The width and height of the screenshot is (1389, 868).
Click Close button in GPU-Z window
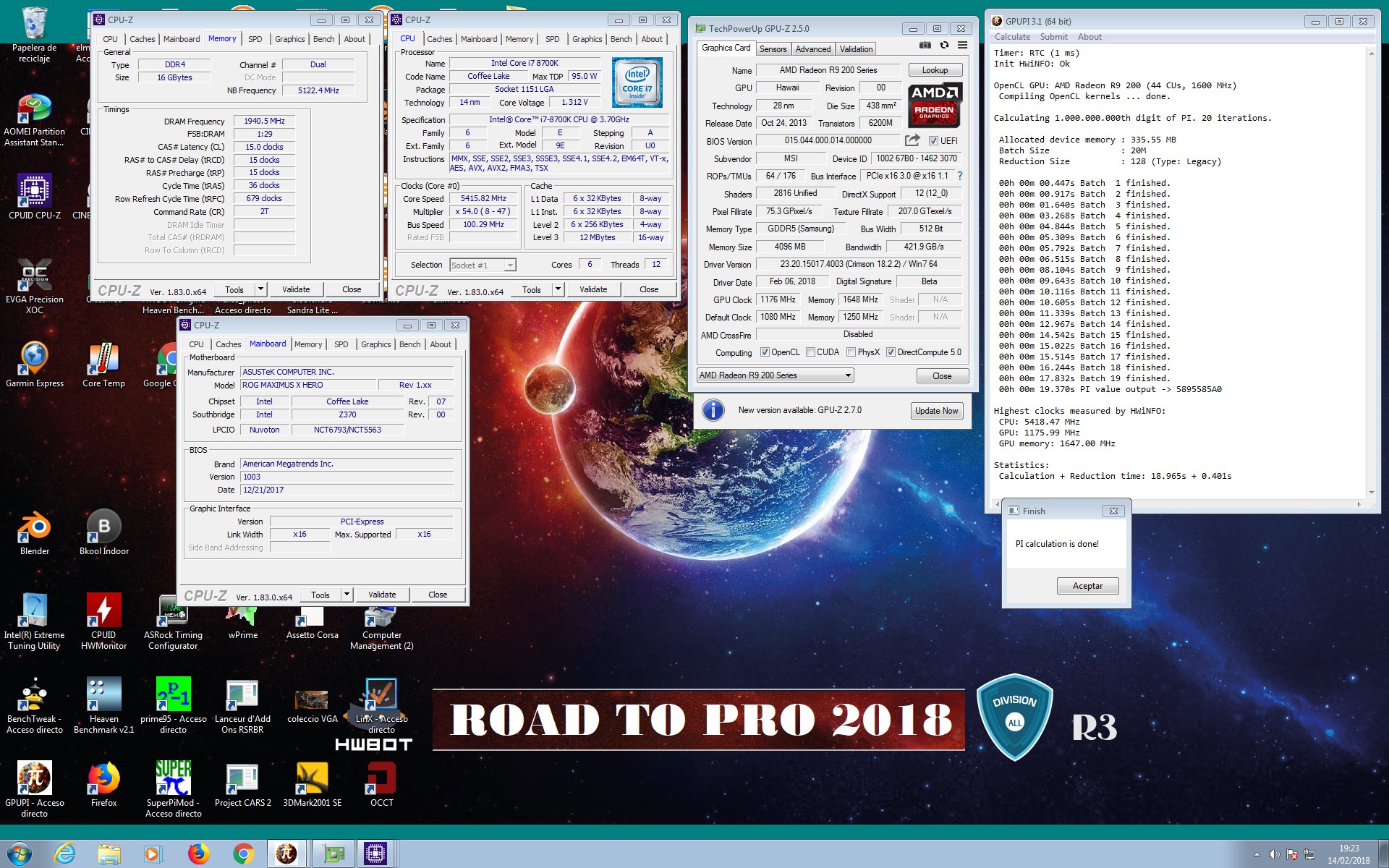coord(942,376)
